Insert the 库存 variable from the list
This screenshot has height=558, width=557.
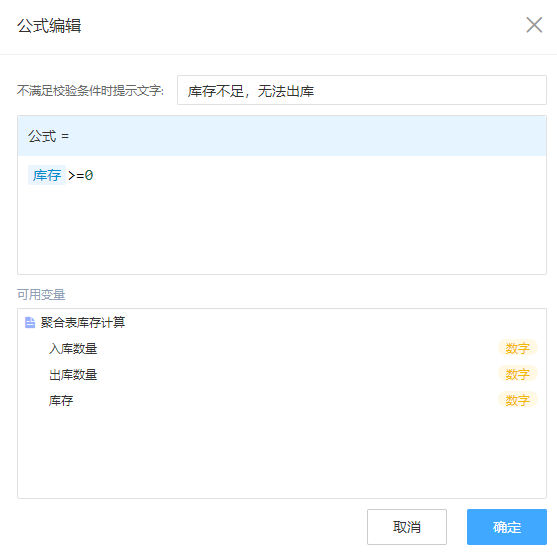pos(61,400)
